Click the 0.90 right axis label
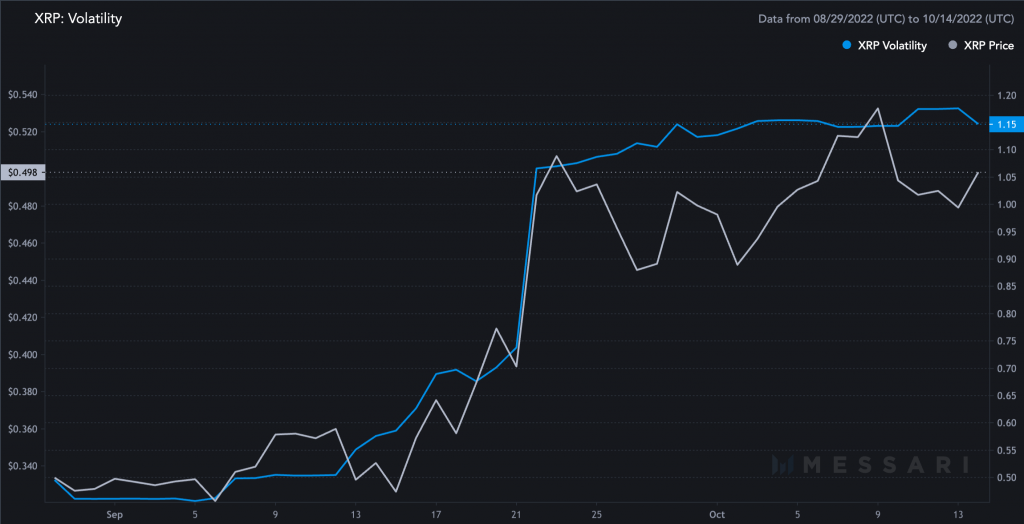The height and width of the screenshot is (524, 1024). point(1006,259)
